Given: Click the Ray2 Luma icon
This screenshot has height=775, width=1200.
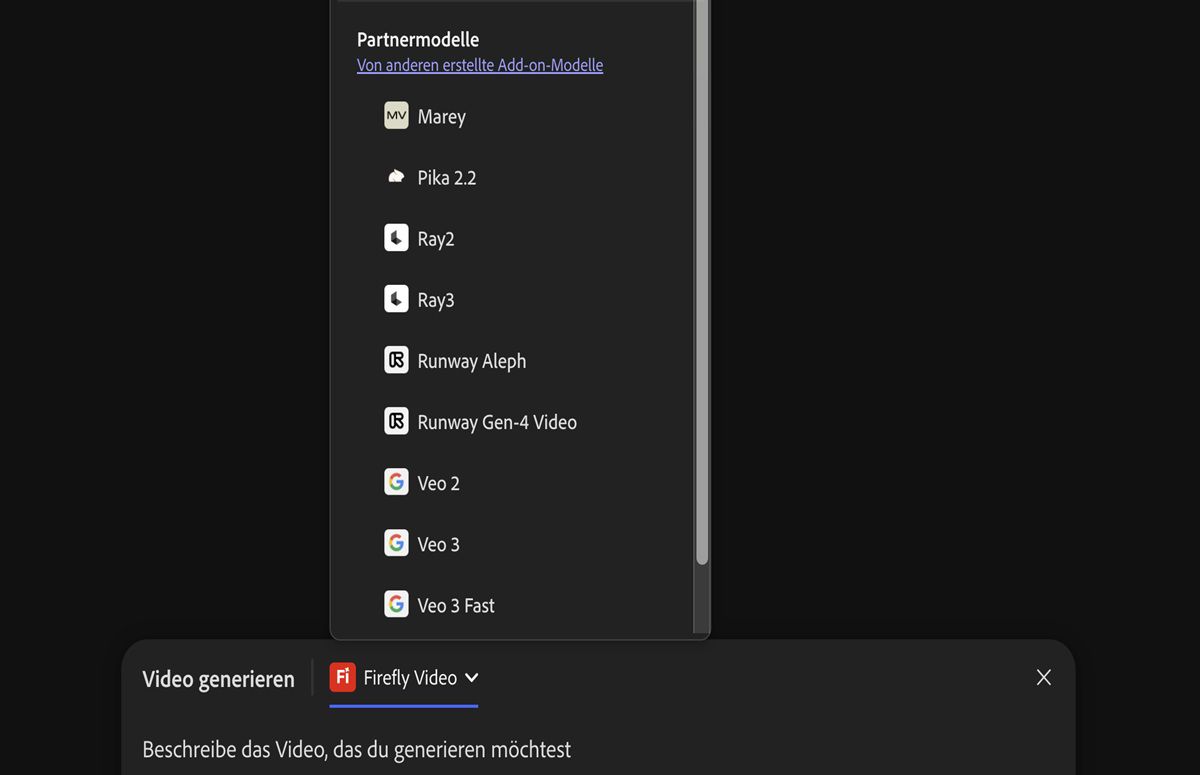Looking at the screenshot, I should click(x=396, y=238).
